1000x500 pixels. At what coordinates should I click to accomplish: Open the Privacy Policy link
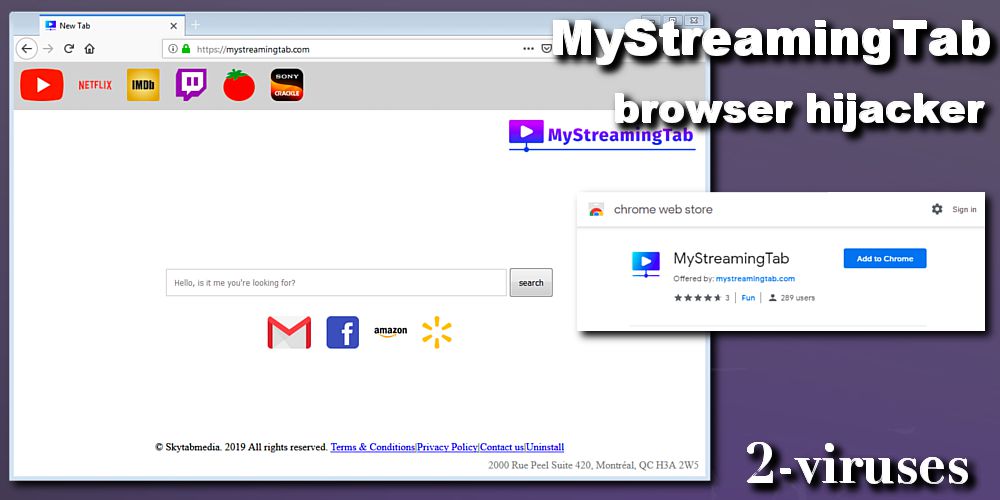click(447, 447)
